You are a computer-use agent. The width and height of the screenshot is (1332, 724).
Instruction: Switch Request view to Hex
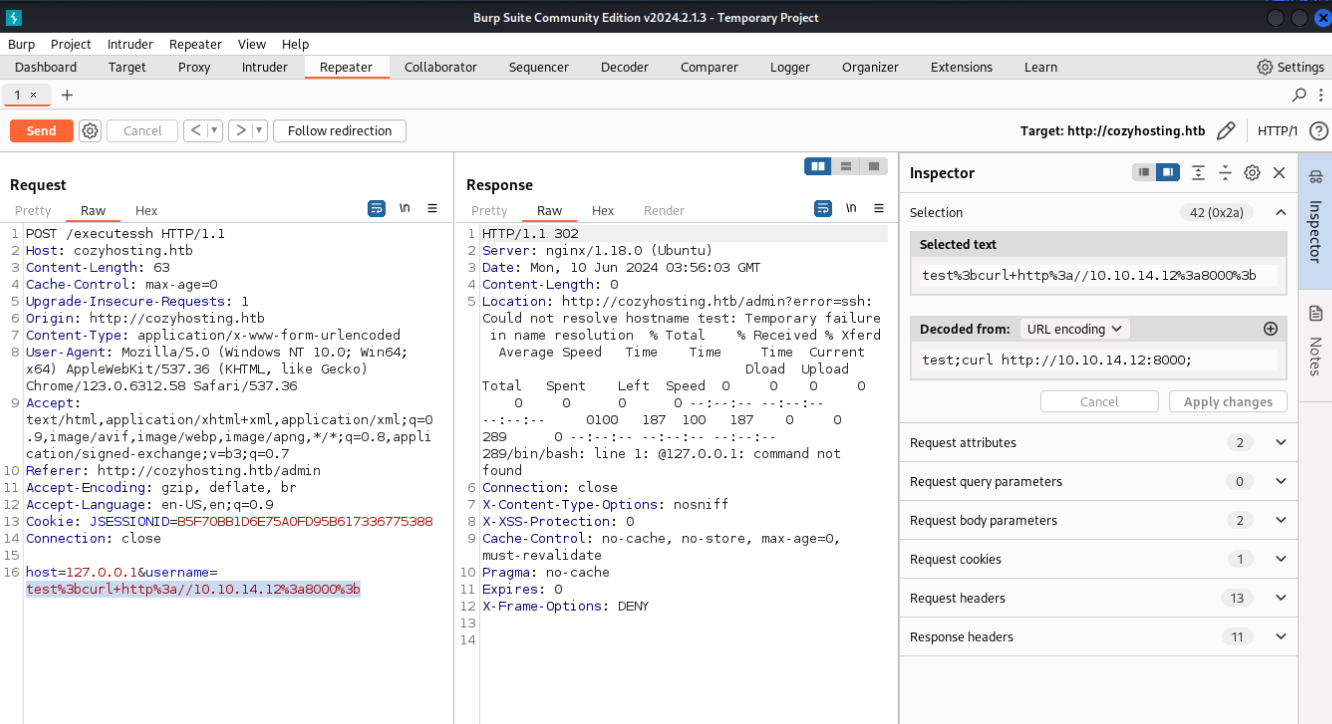click(147, 210)
